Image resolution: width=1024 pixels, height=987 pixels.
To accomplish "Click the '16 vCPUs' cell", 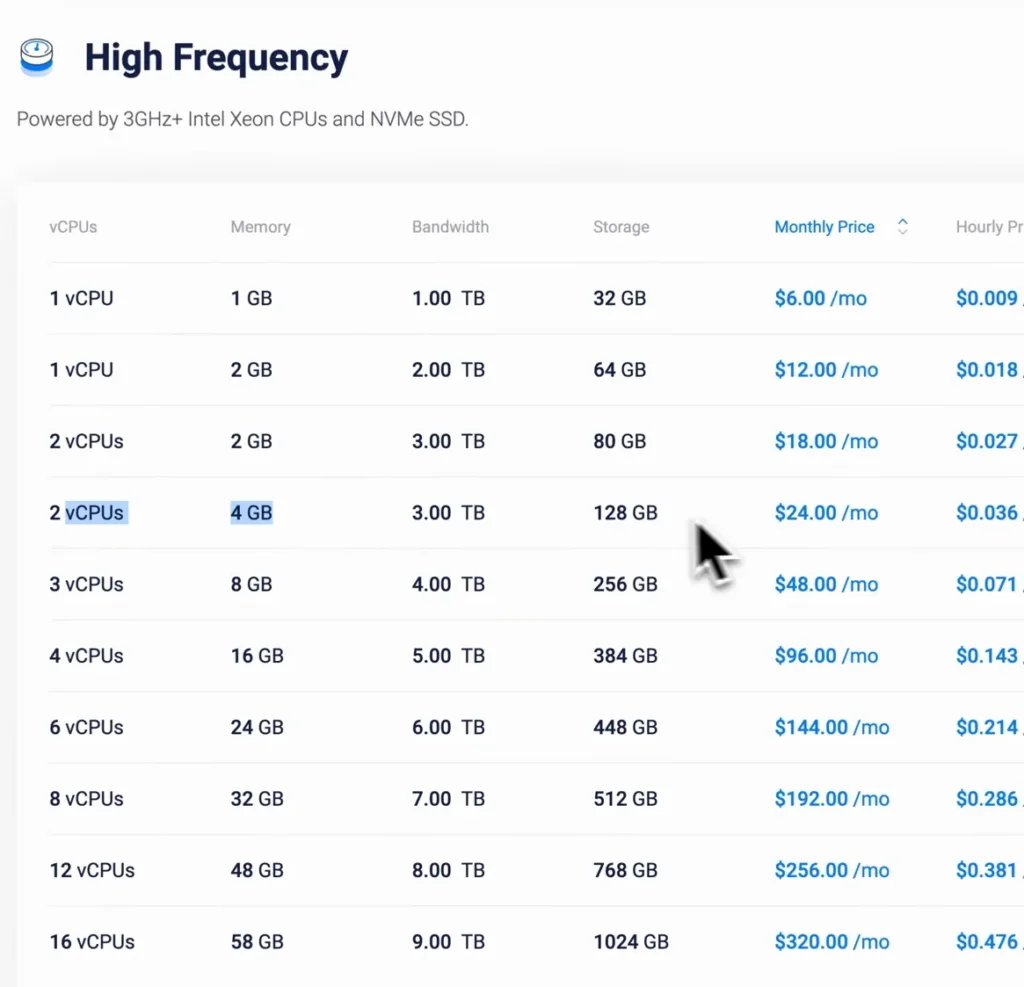I will click(x=92, y=942).
